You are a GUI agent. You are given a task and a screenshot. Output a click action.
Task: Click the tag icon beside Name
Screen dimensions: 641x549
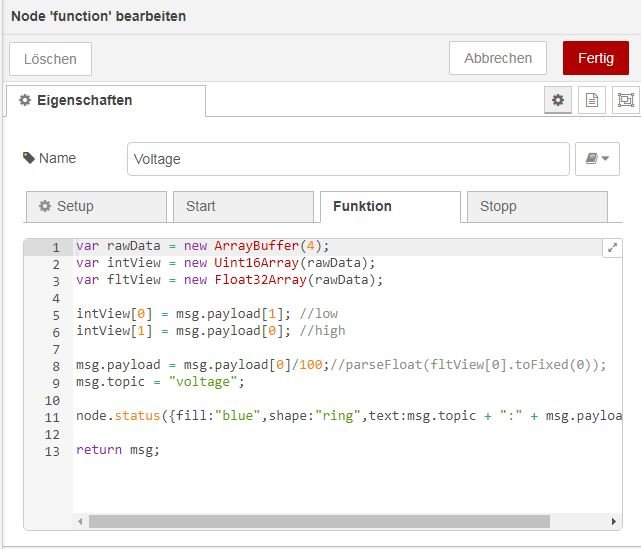point(28,158)
